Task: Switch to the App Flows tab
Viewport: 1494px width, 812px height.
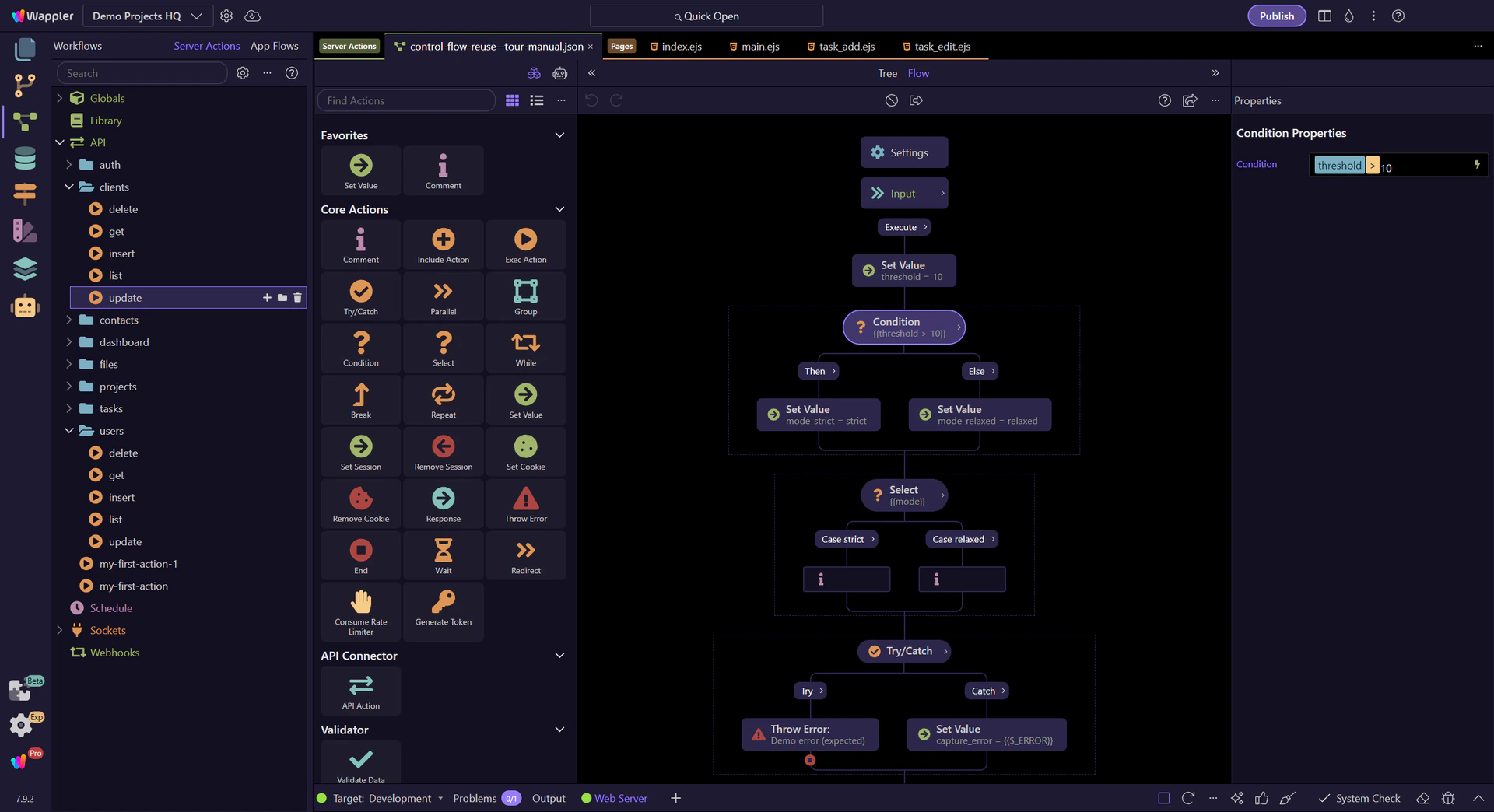Action: (x=275, y=46)
